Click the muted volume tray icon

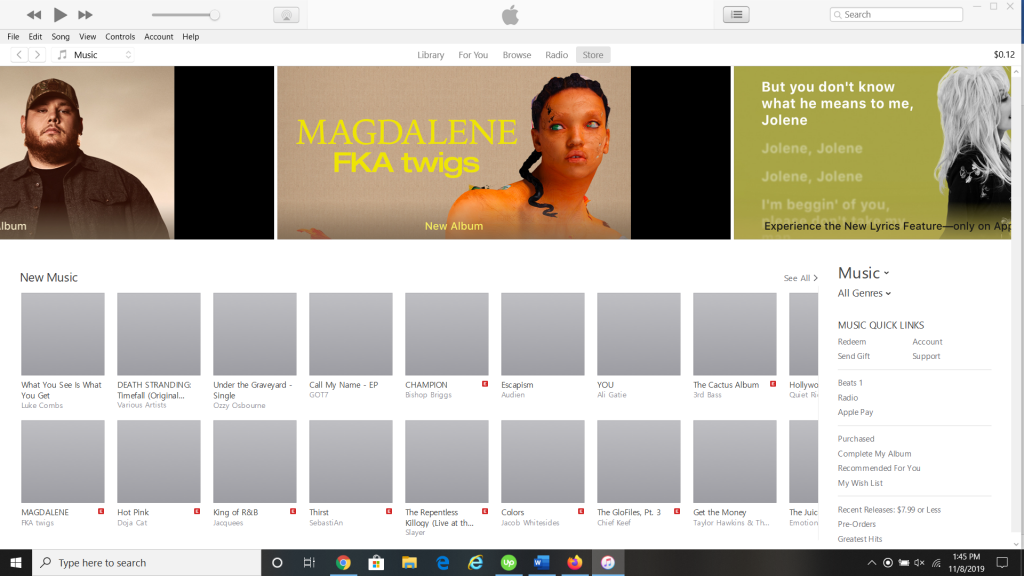[x=920, y=562]
